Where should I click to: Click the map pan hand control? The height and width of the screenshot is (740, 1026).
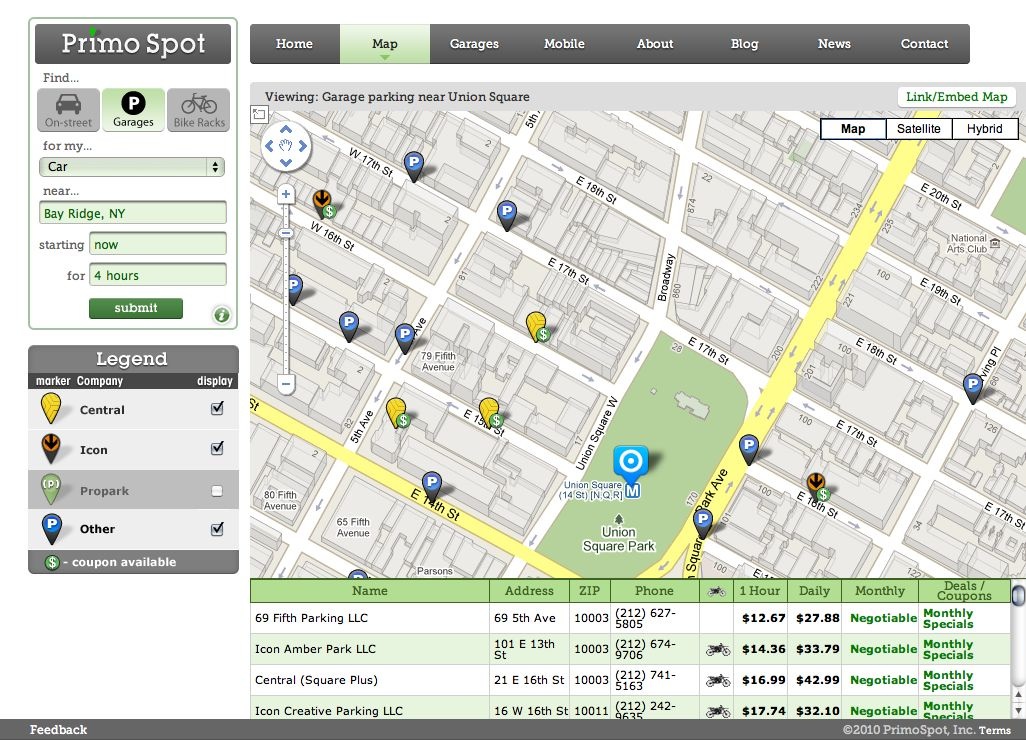point(286,146)
